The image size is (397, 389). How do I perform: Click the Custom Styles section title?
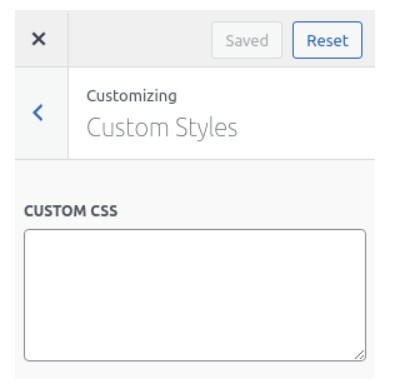pos(162,128)
